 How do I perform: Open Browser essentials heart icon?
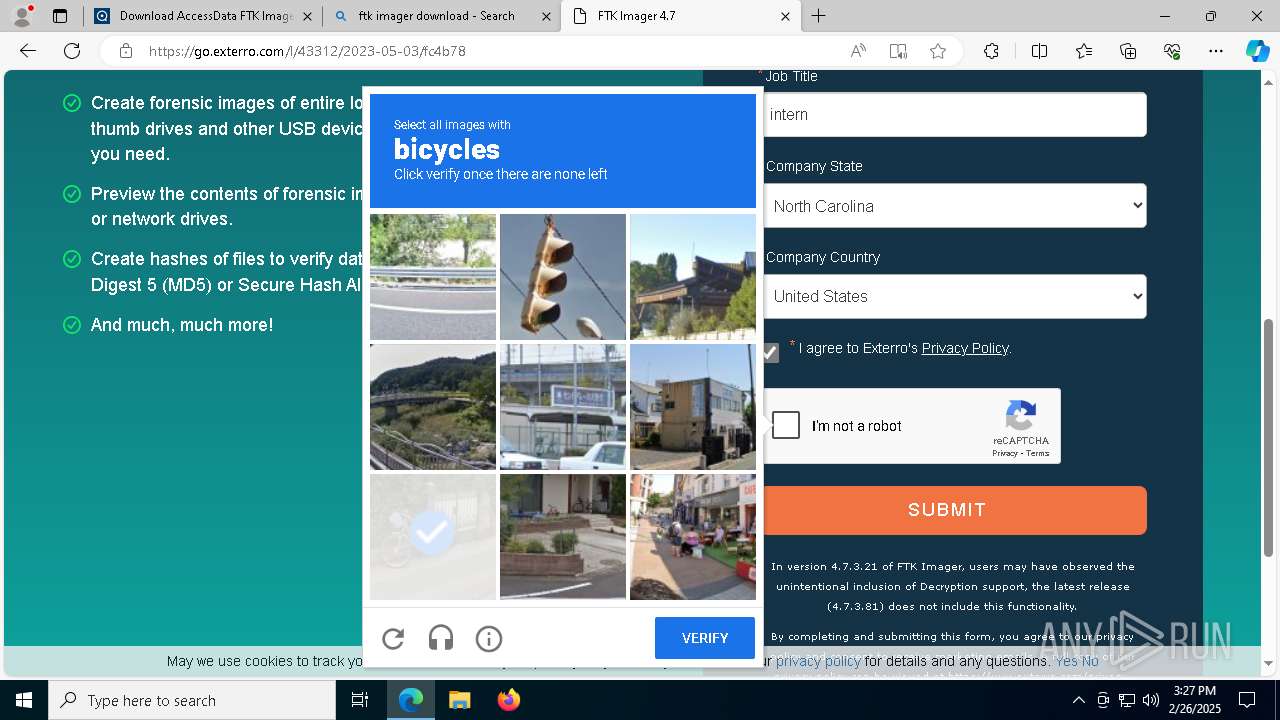click(1172, 51)
